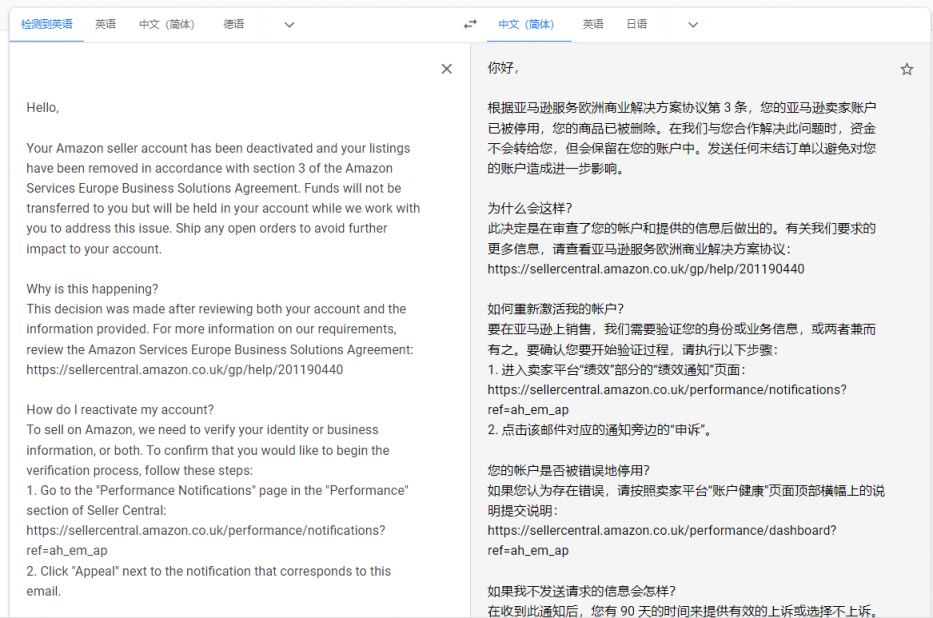Swap source and target languages
933x618 pixels.
[470, 24]
